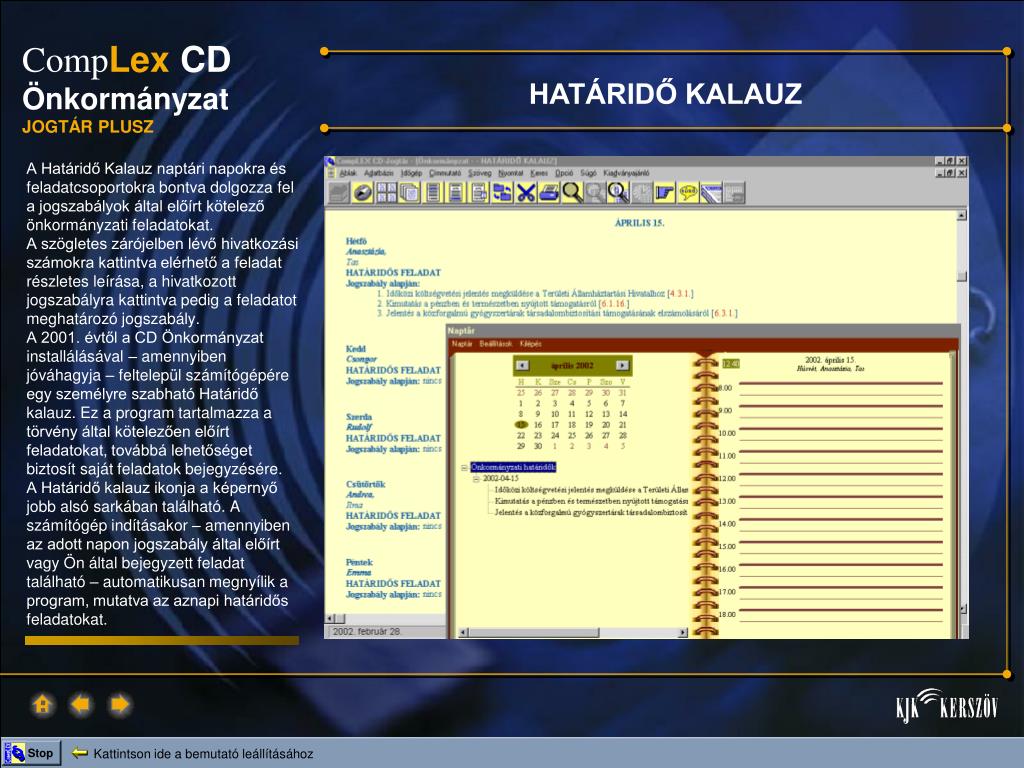Click the 14.00 time slot line in the planner
Image resolution: width=1024 pixels, height=768 pixels.
coord(840,520)
